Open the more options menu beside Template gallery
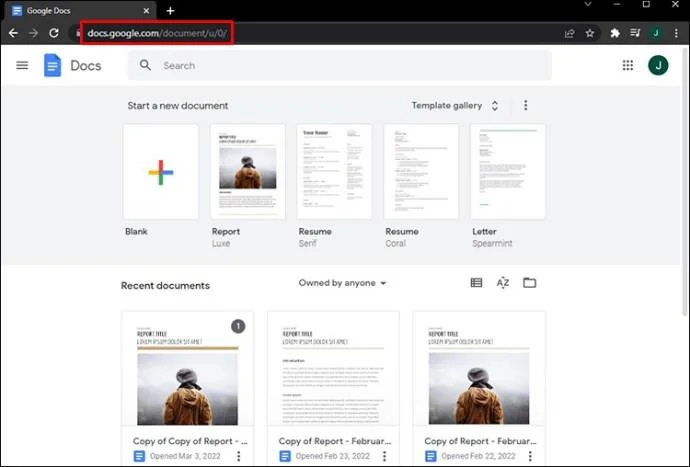This screenshot has width=690, height=467. coord(525,105)
